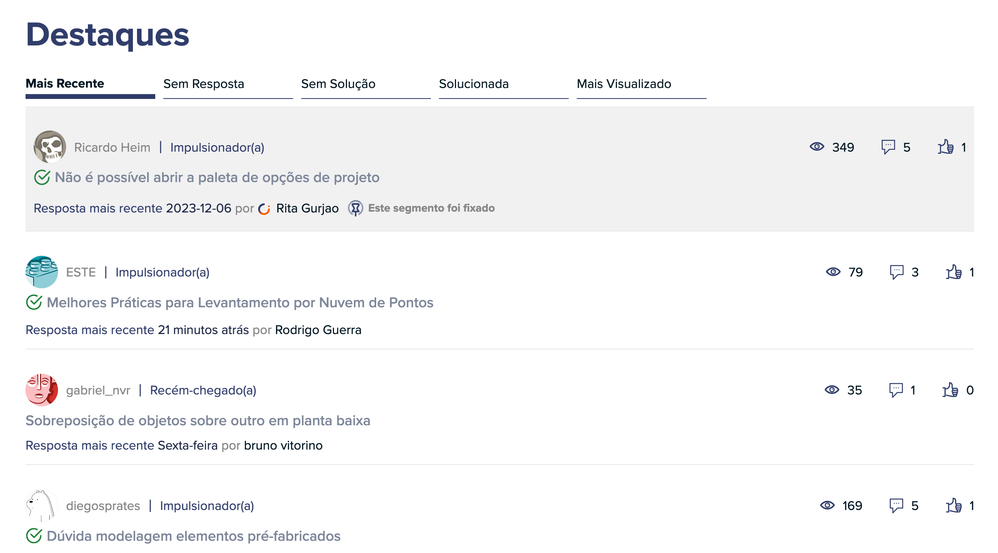Viewport: 998px width, 553px height.
Task: Open Rodrigo Guerra's profile link
Action: click(318, 330)
